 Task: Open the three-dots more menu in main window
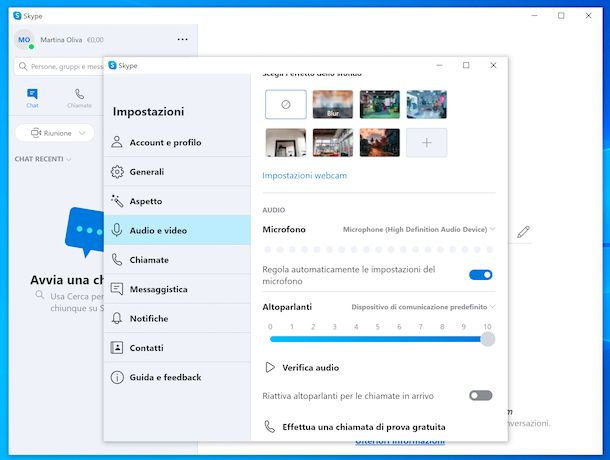[182, 39]
